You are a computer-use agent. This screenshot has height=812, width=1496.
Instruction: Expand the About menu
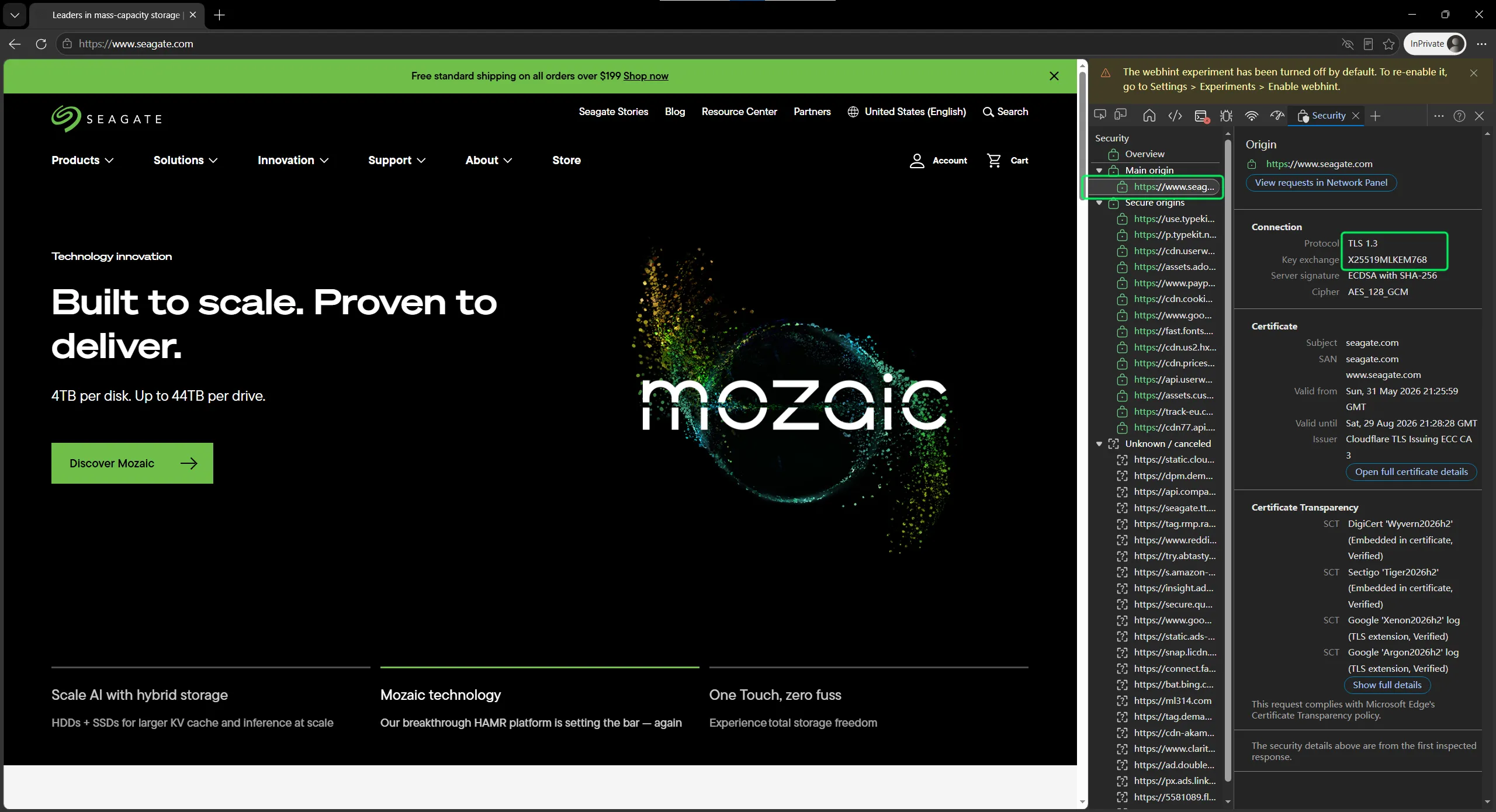pyautogui.click(x=489, y=160)
